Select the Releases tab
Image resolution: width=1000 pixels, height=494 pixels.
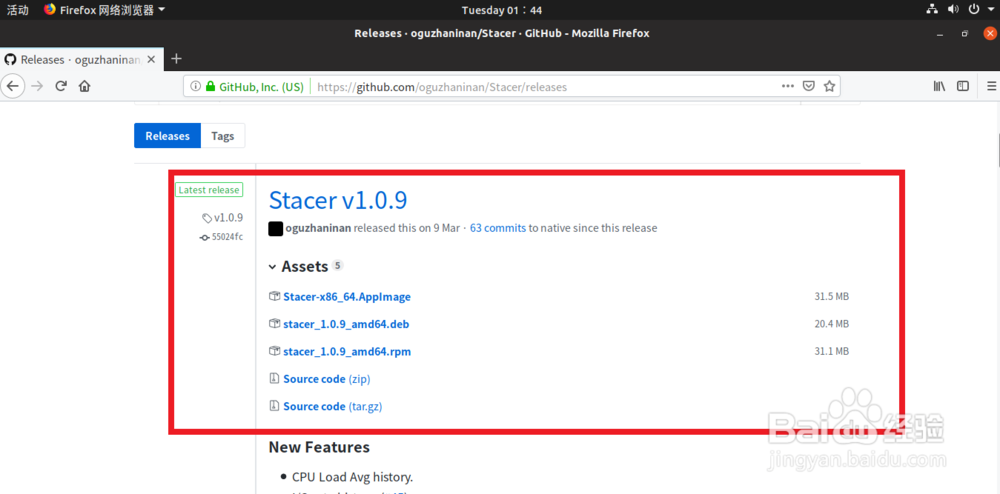click(x=167, y=136)
